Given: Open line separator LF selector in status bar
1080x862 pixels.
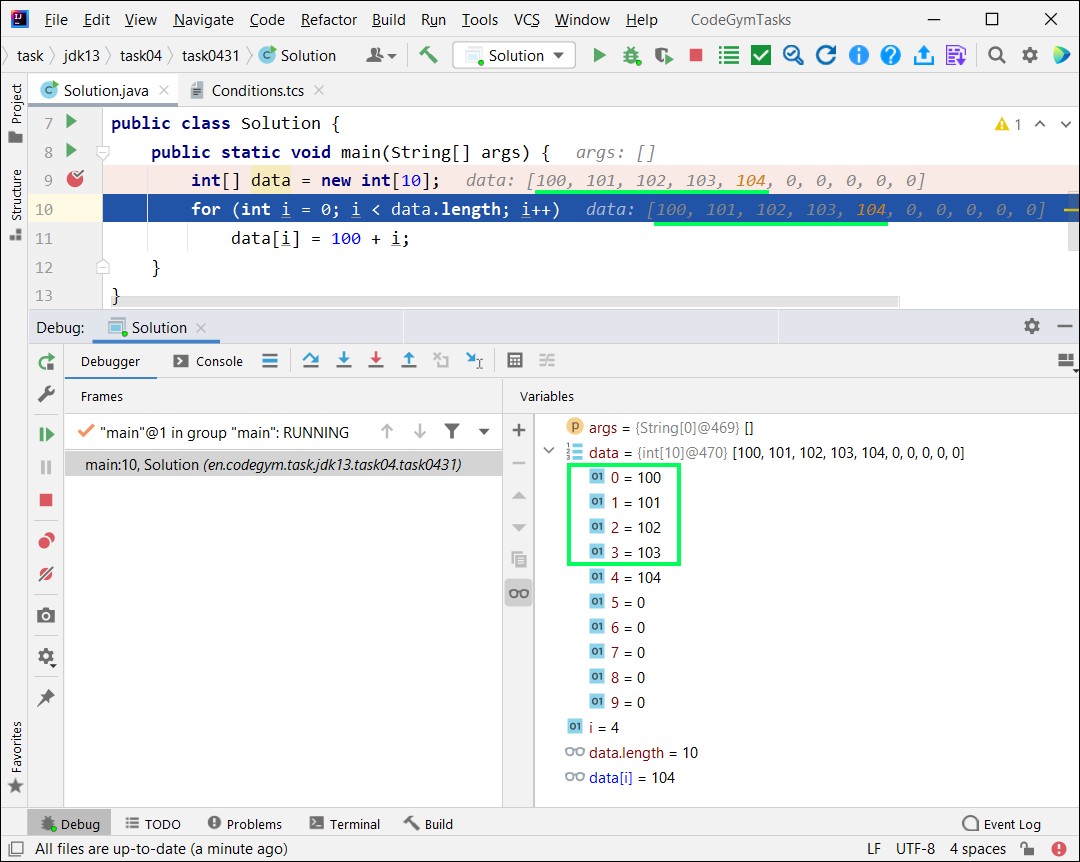Looking at the screenshot, I should pyautogui.click(x=873, y=848).
